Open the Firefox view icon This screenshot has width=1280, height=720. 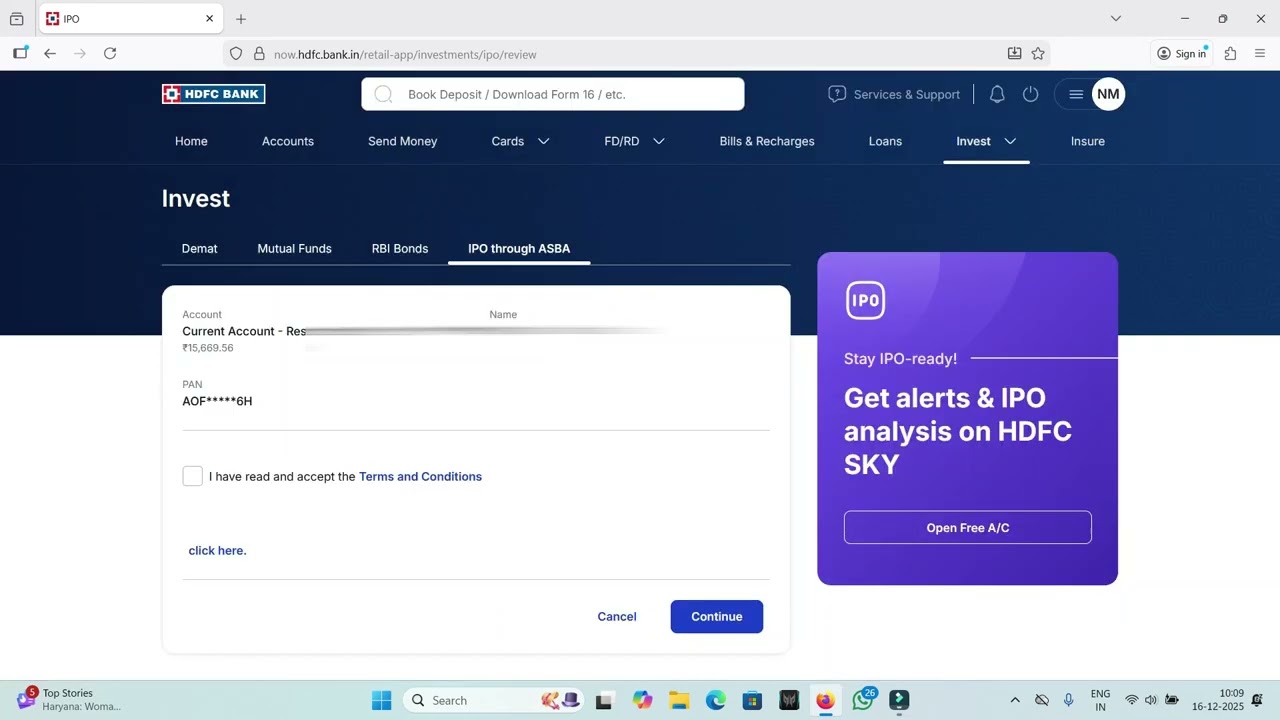(16, 19)
